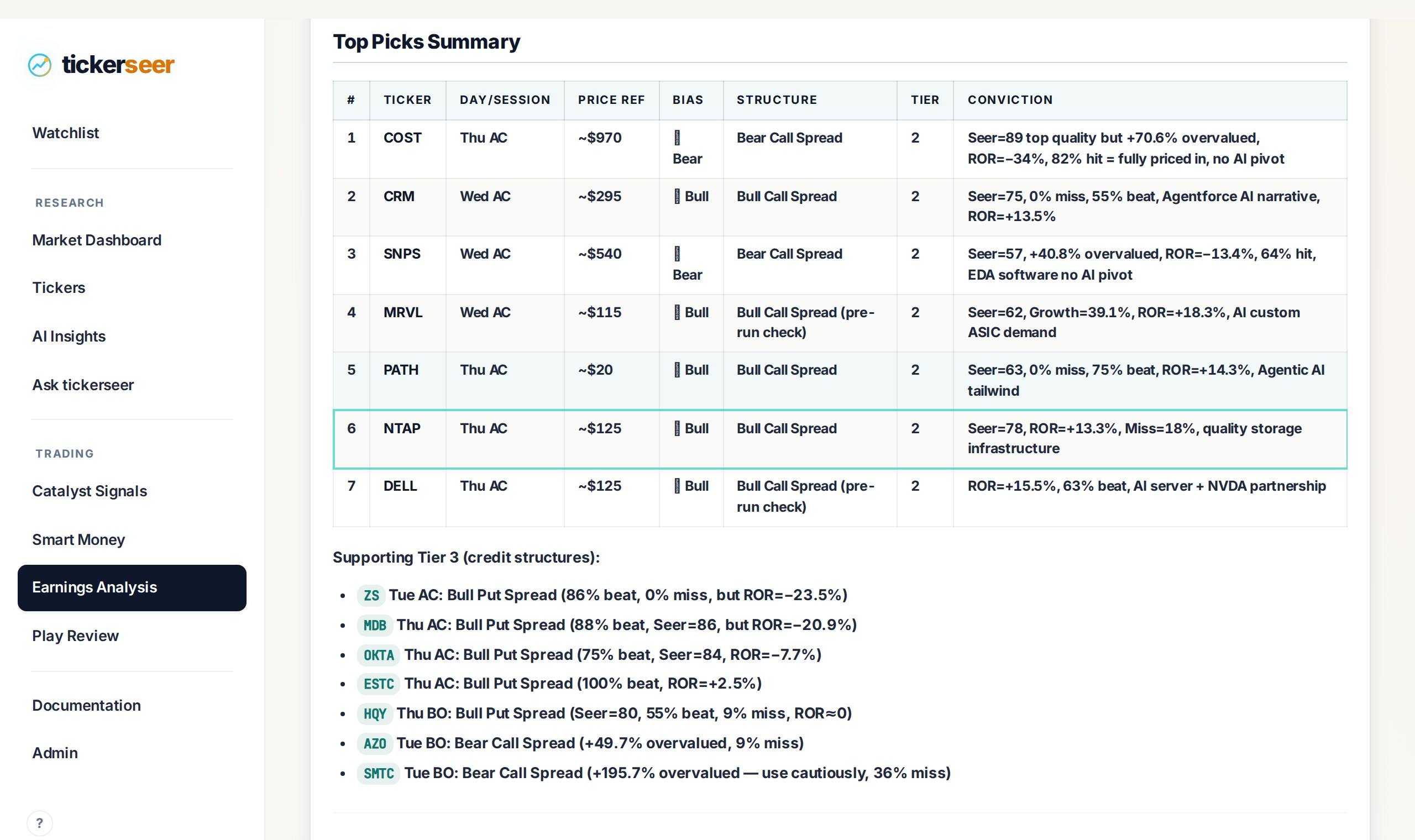The height and width of the screenshot is (840, 1415).
Task: Click the tickerseer logo icon
Action: click(x=40, y=65)
